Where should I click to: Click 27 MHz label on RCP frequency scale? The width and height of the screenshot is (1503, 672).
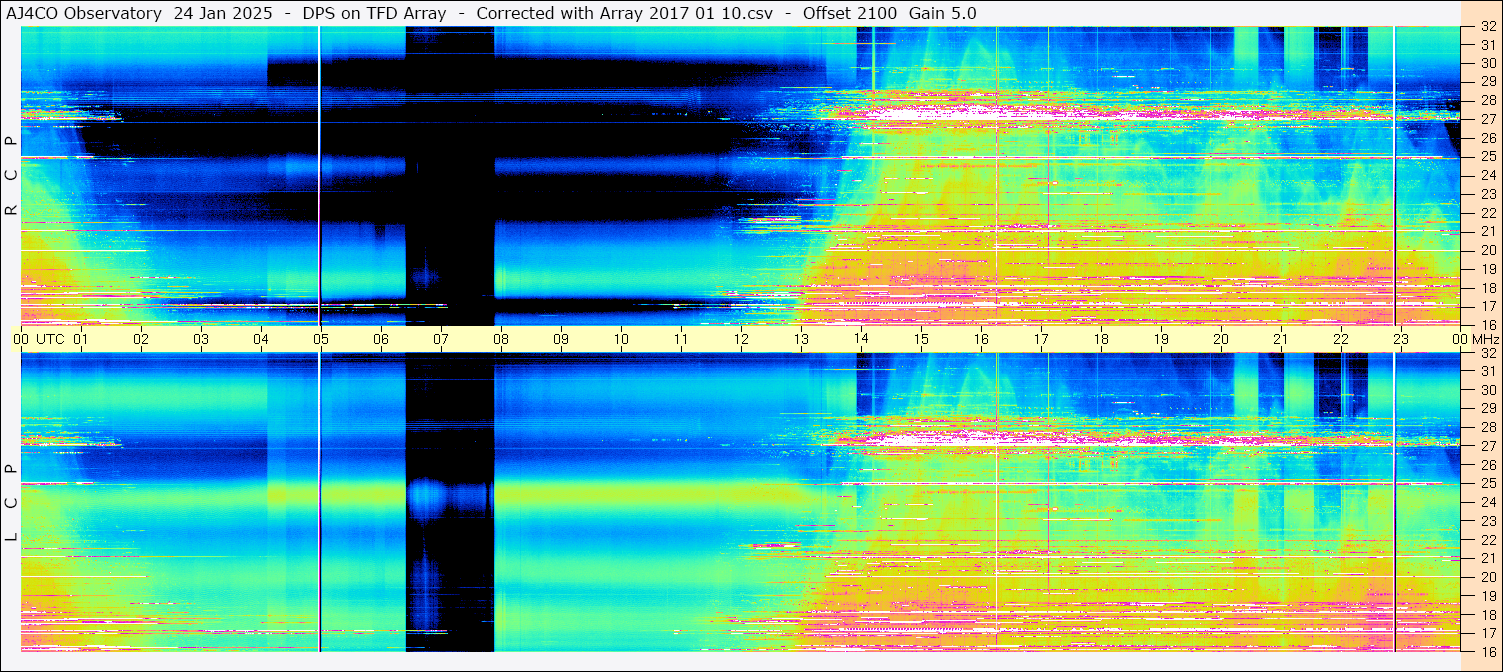tap(1487, 119)
